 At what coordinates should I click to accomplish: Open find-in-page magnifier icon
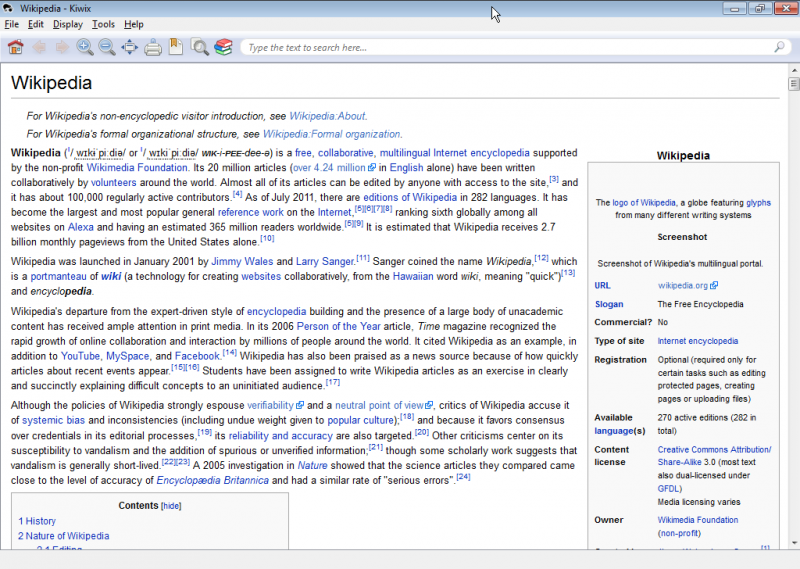point(199,47)
